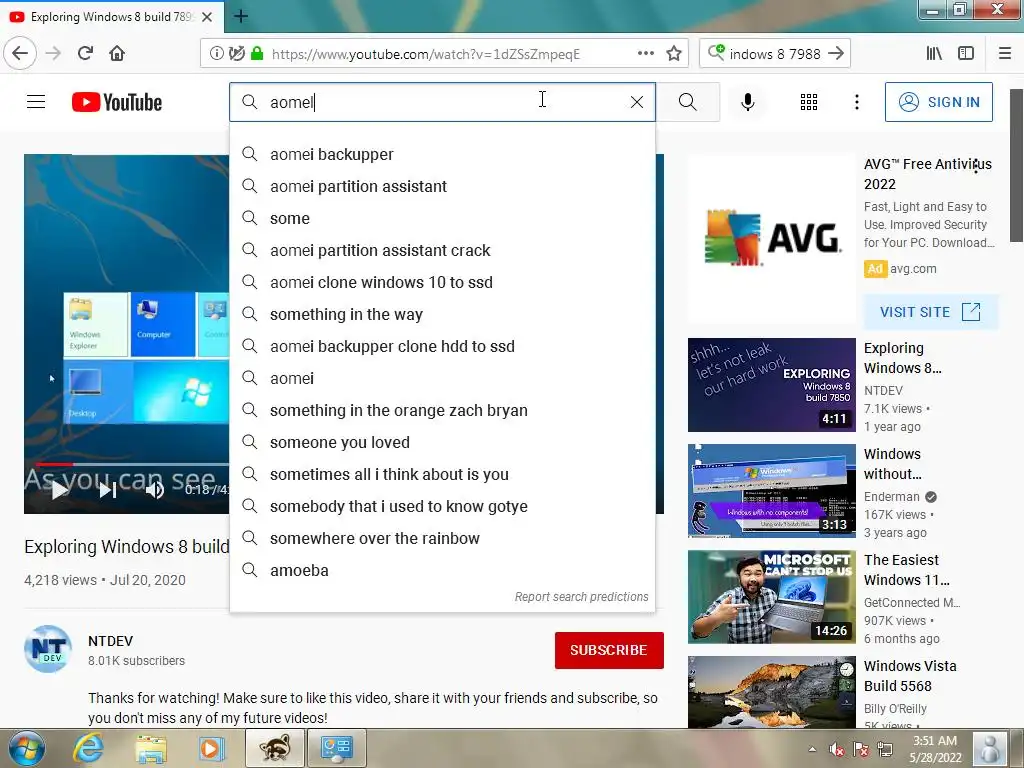Mute the video player volume

pyautogui.click(x=154, y=490)
